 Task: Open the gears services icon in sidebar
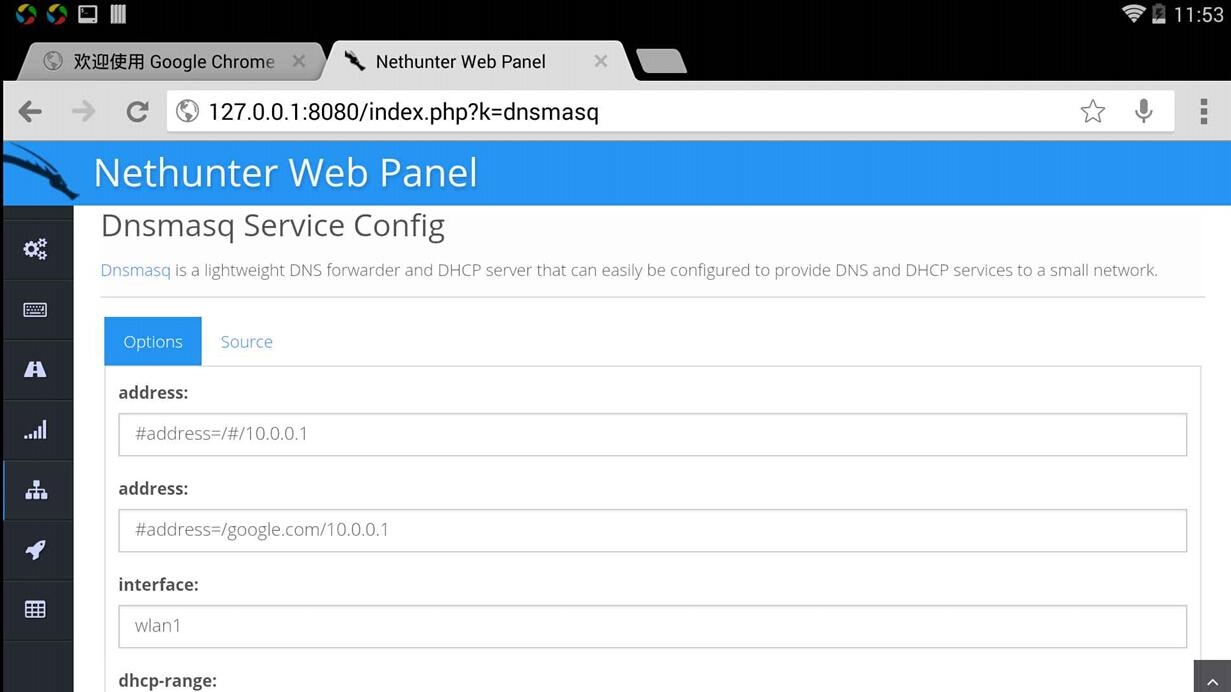point(36,249)
